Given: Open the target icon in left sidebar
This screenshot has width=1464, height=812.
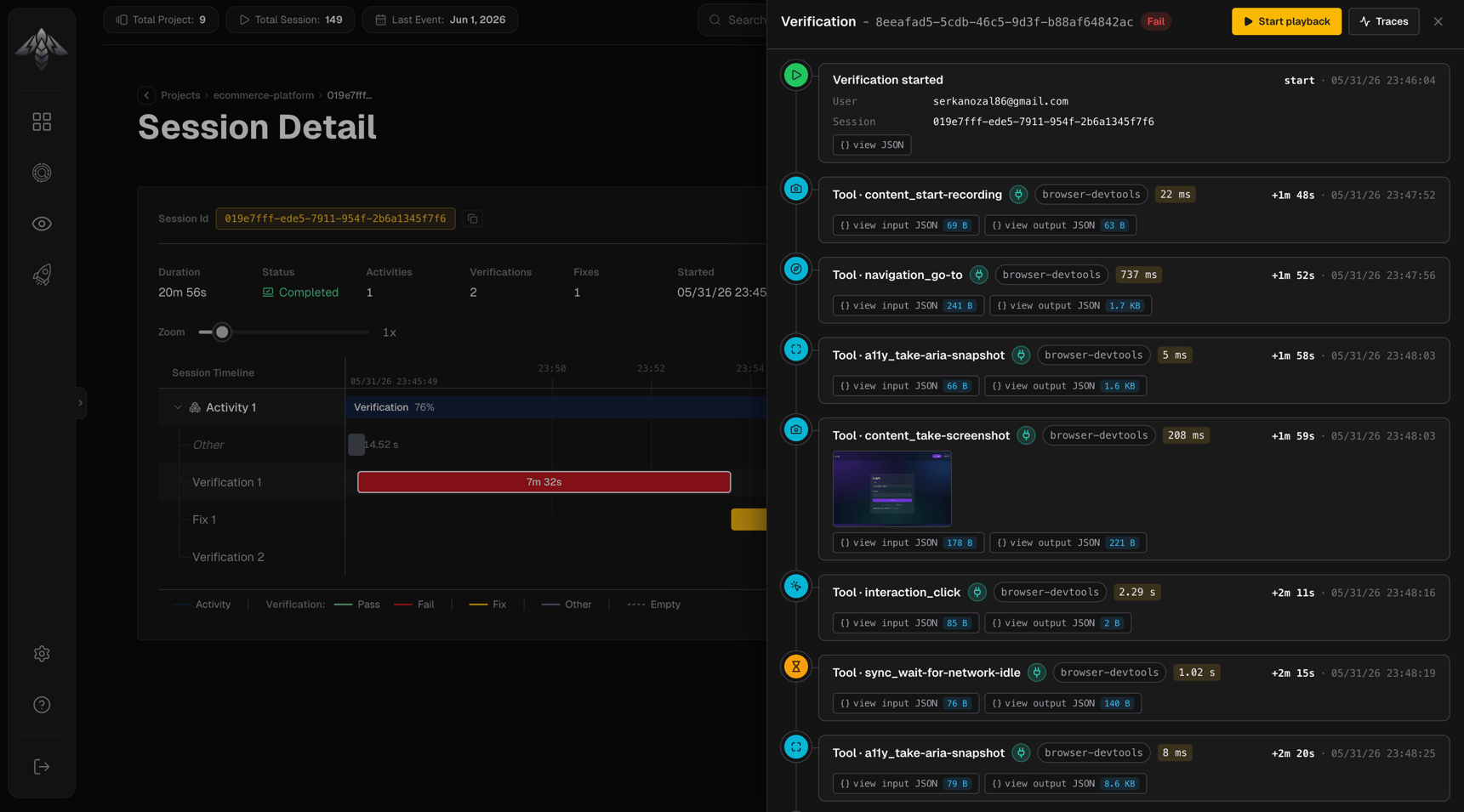Looking at the screenshot, I should click(x=42, y=173).
